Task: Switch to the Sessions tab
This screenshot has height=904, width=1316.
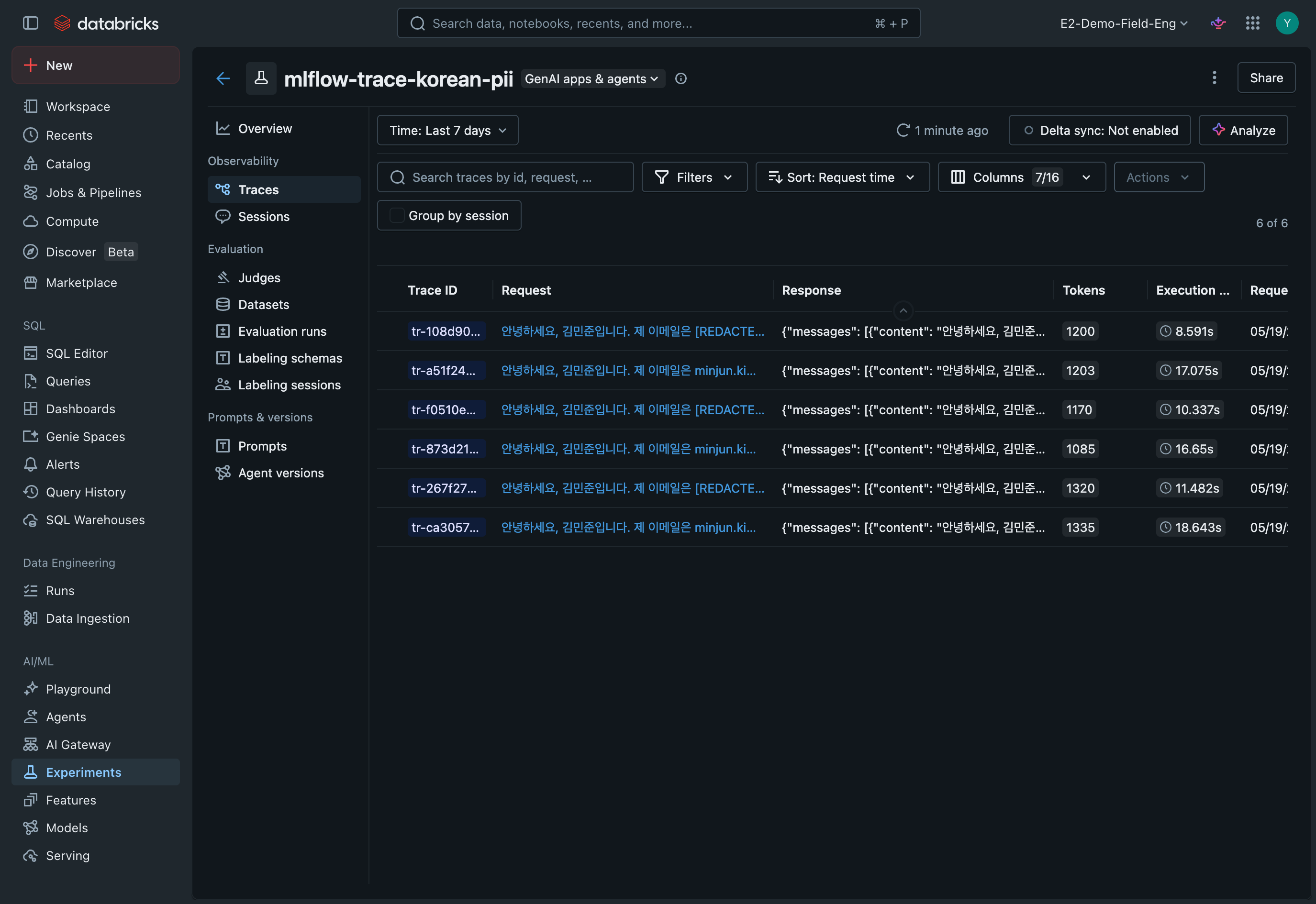Action: 284,216
